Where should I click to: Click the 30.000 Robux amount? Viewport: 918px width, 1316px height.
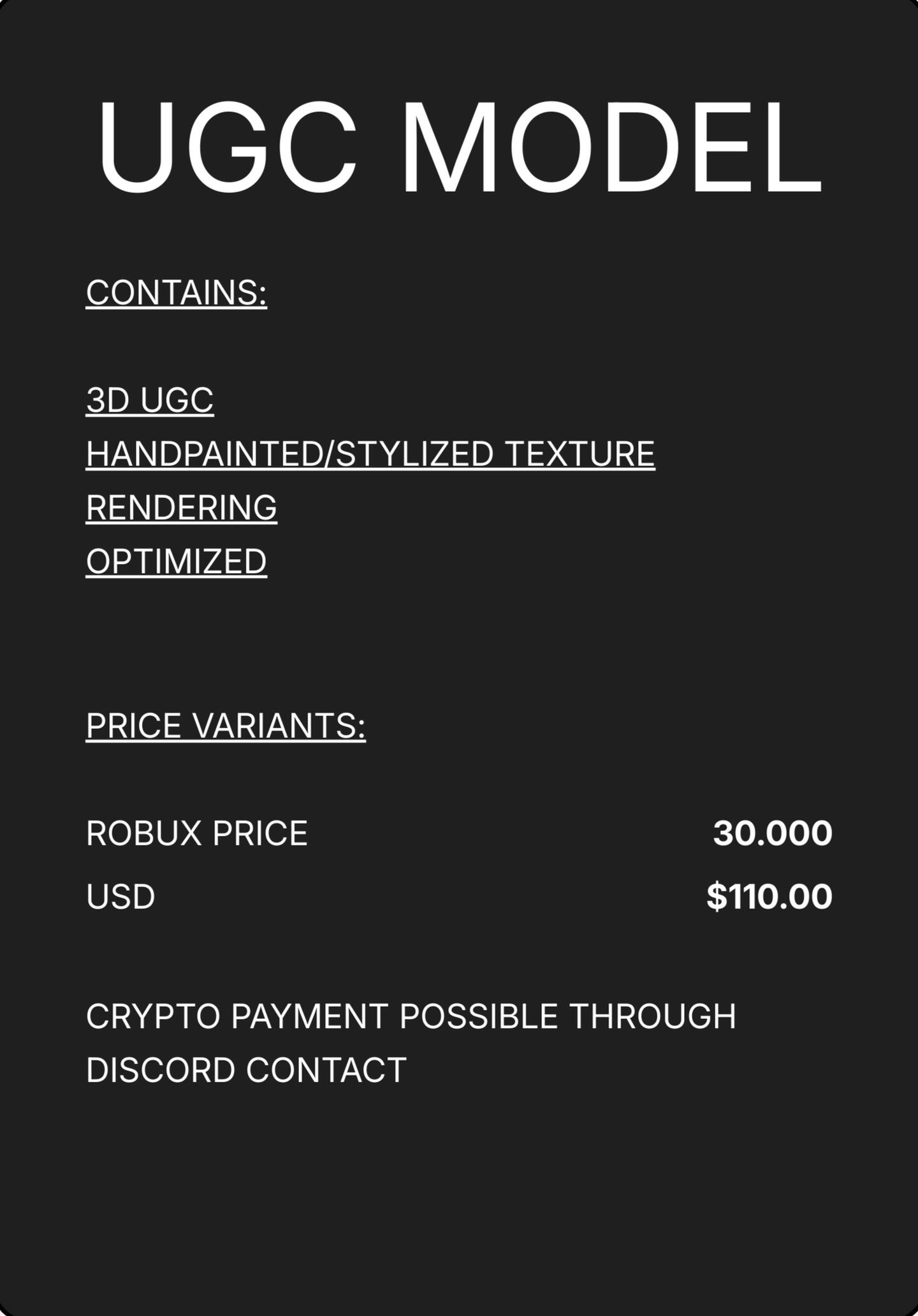772,833
